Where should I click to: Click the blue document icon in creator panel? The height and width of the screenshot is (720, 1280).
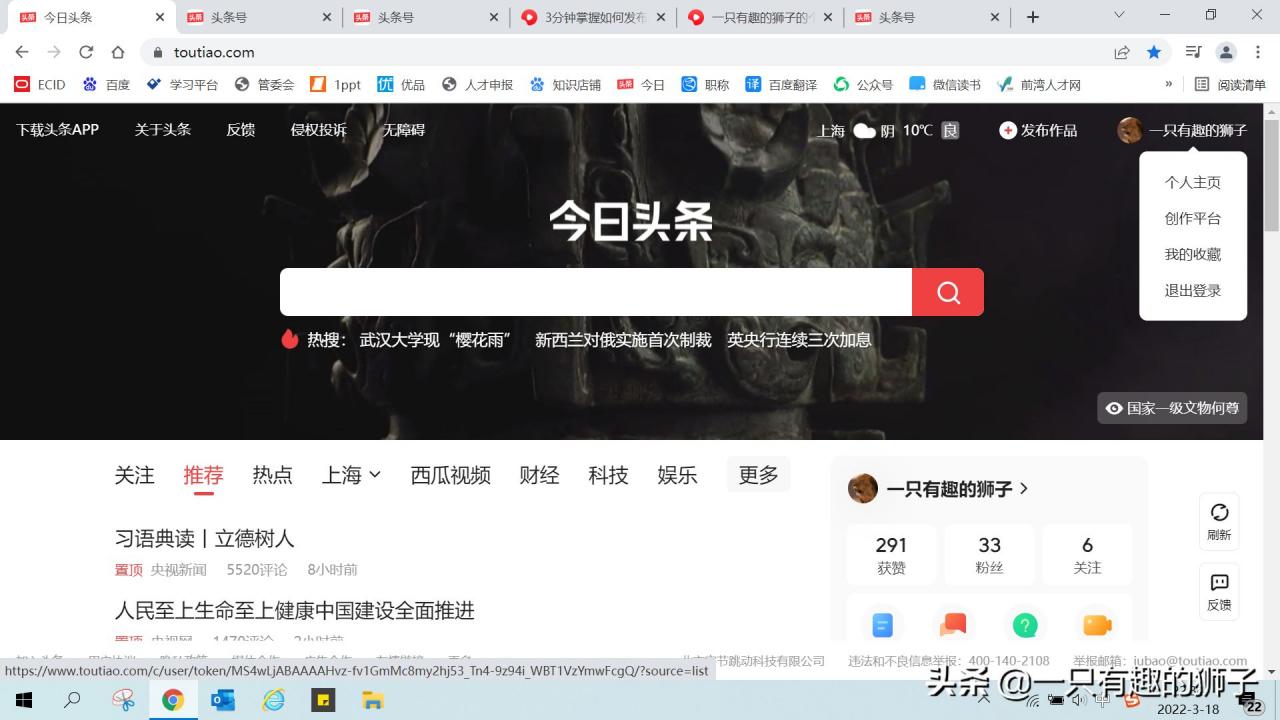(882, 626)
